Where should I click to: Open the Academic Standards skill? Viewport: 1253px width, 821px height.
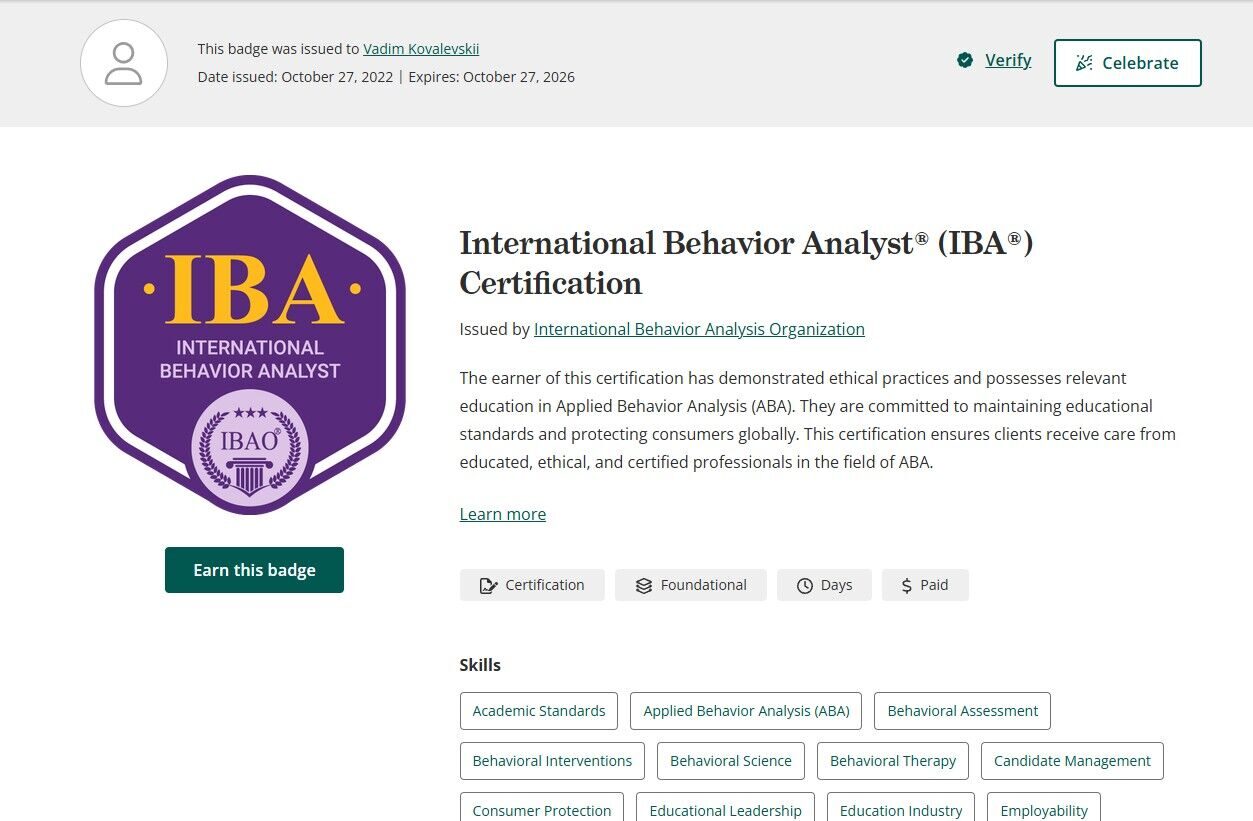539,711
